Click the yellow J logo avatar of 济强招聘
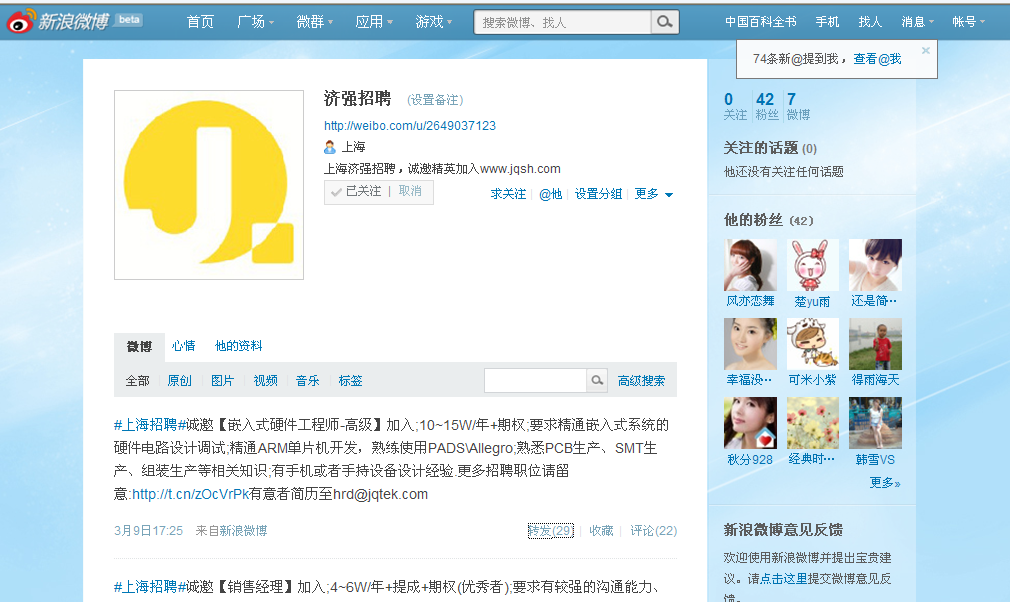 click(x=208, y=185)
